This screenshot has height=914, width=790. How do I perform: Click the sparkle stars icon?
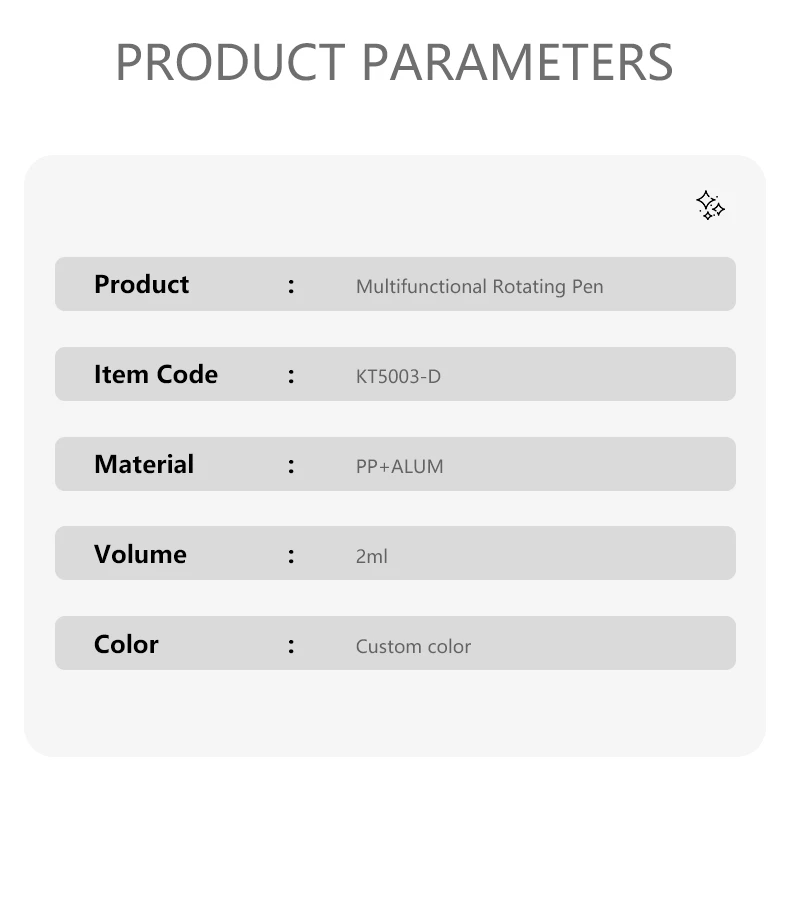click(710, 205)
